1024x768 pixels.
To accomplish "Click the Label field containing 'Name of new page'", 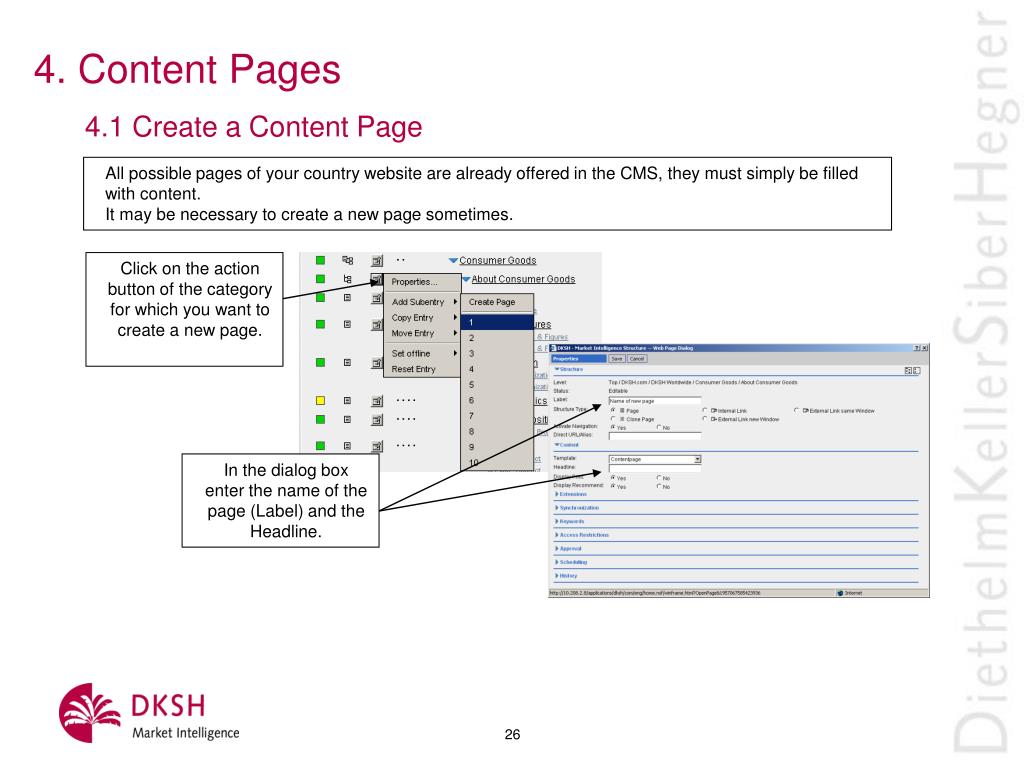I will pos(655,401).
